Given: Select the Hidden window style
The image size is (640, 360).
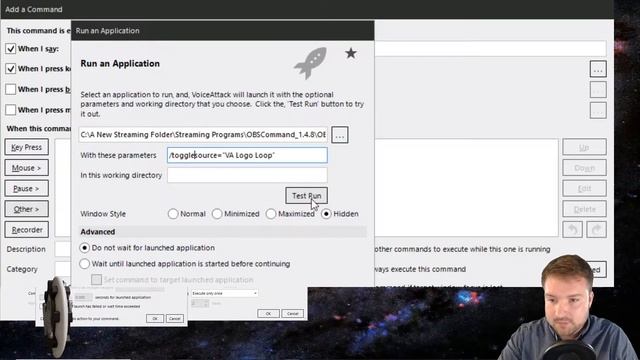Looking at the screenshot, I should pyautogui.click(x=326, y=214).
